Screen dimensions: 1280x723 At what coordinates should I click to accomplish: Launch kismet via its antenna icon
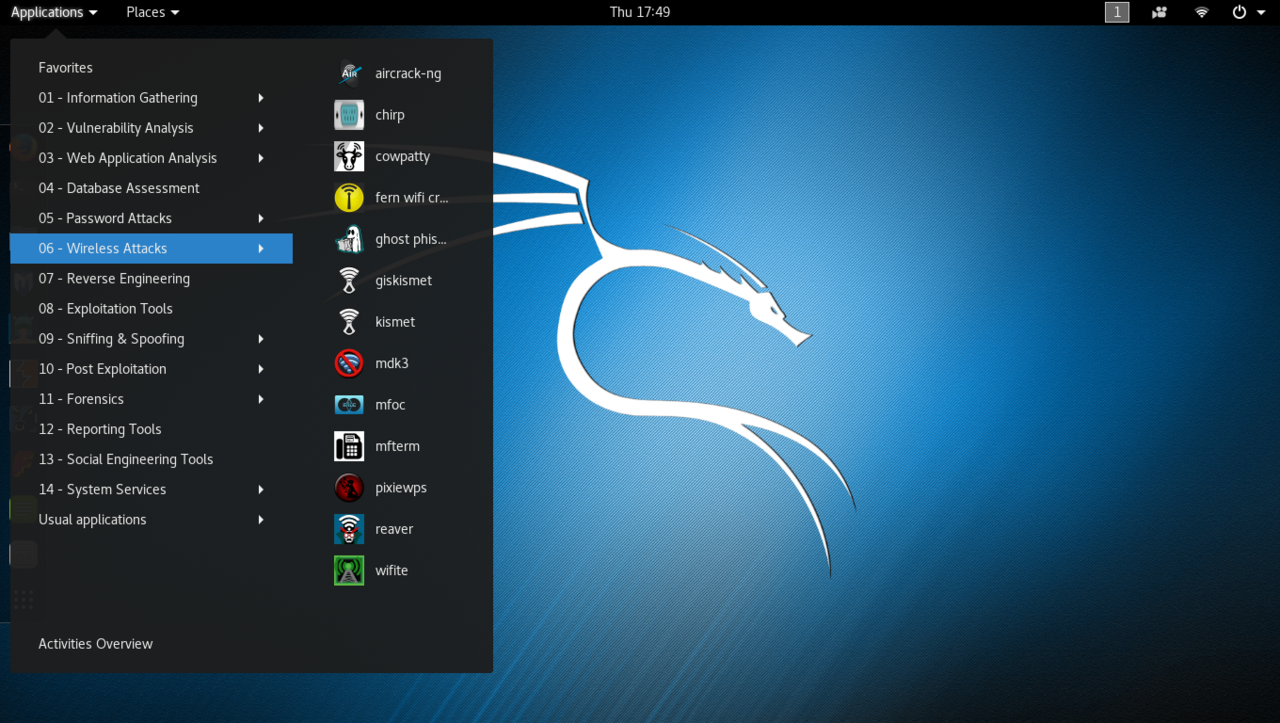[349, 322]
